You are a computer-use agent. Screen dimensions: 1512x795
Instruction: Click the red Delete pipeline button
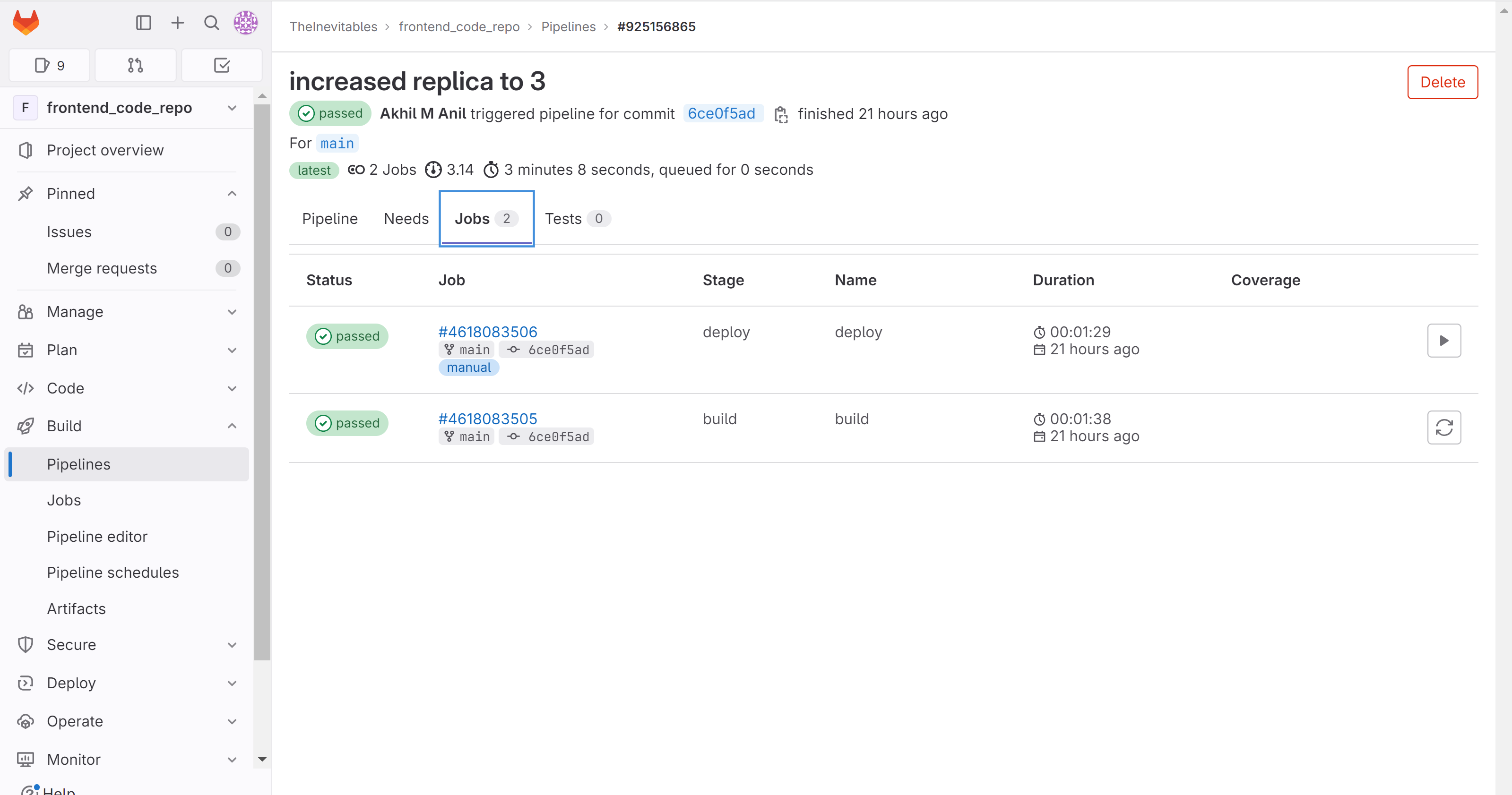point(1442,82)
